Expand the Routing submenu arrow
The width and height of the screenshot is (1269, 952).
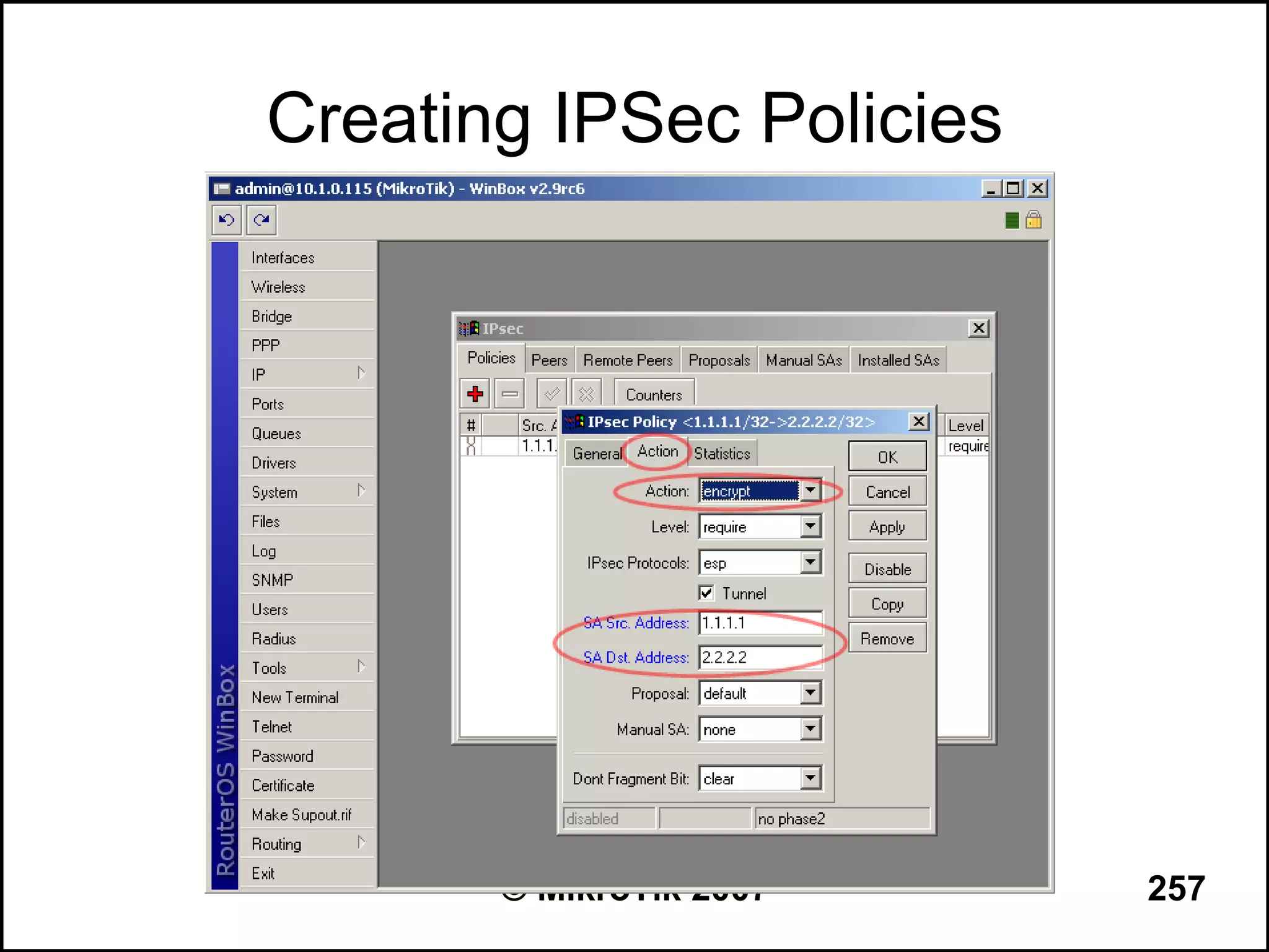pyautogui.click(x=362, y=843)
